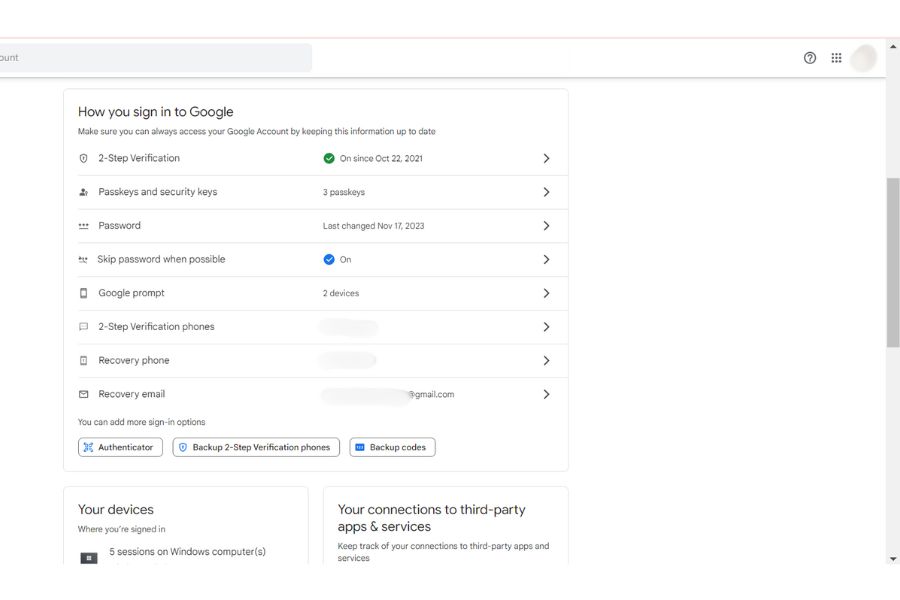The width and height of the screenshot is (900, 600).
Task: Click the Recovery email envelope icon
Action: pos(84,394)
